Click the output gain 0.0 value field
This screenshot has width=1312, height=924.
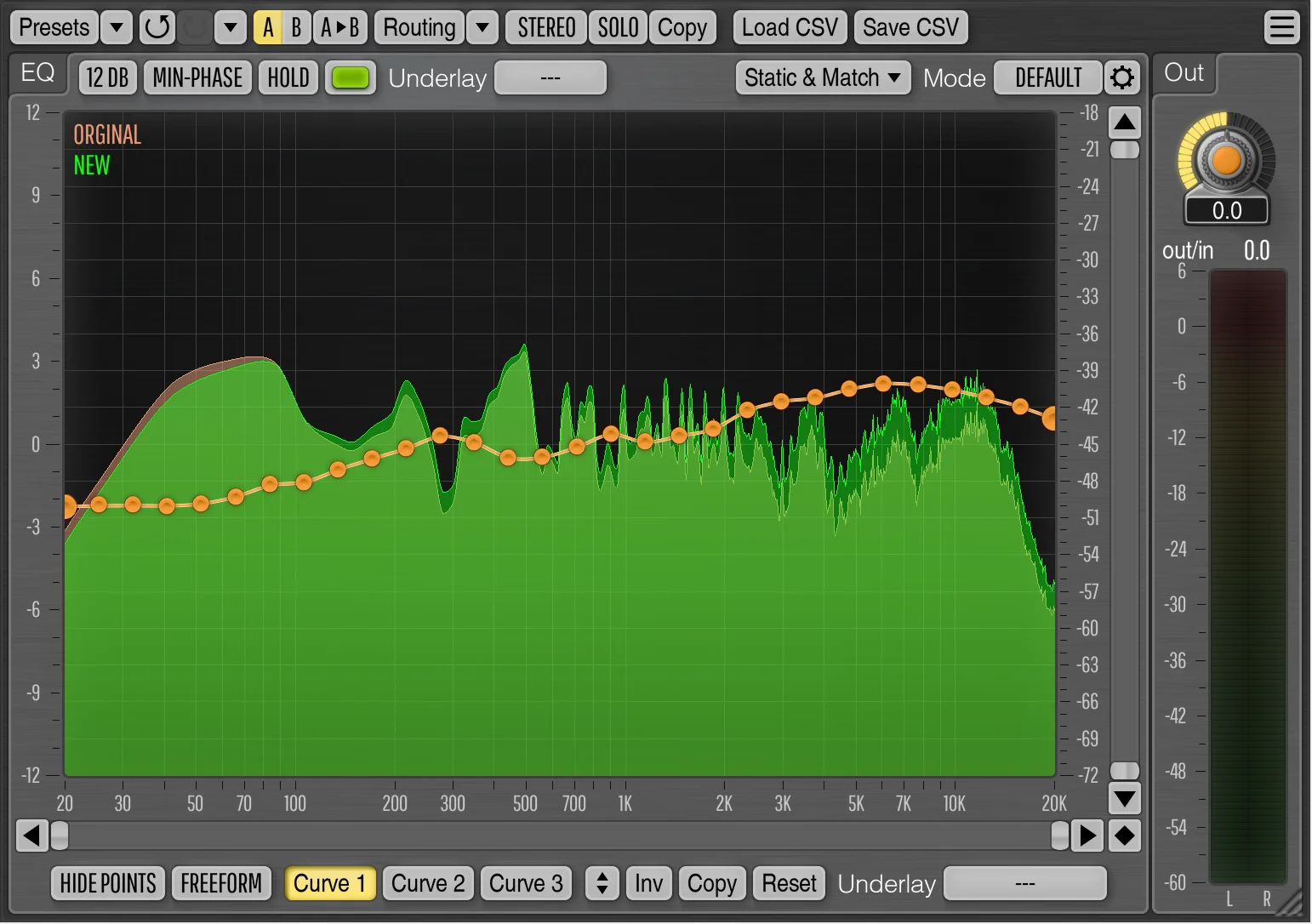coord(1227,210)
